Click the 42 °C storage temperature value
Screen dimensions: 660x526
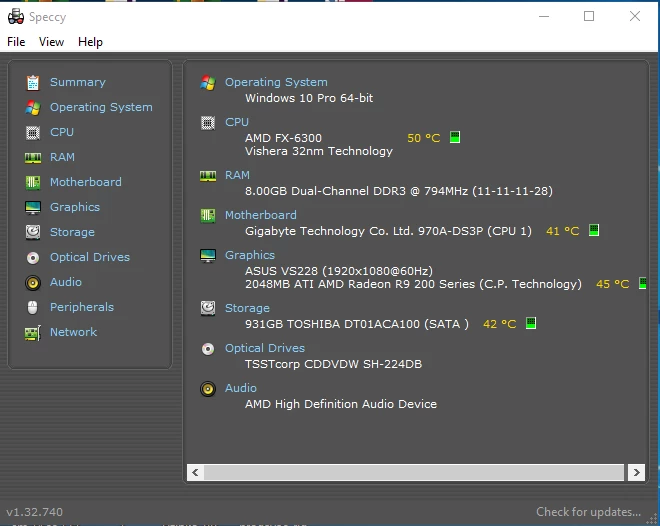(500, 324)
